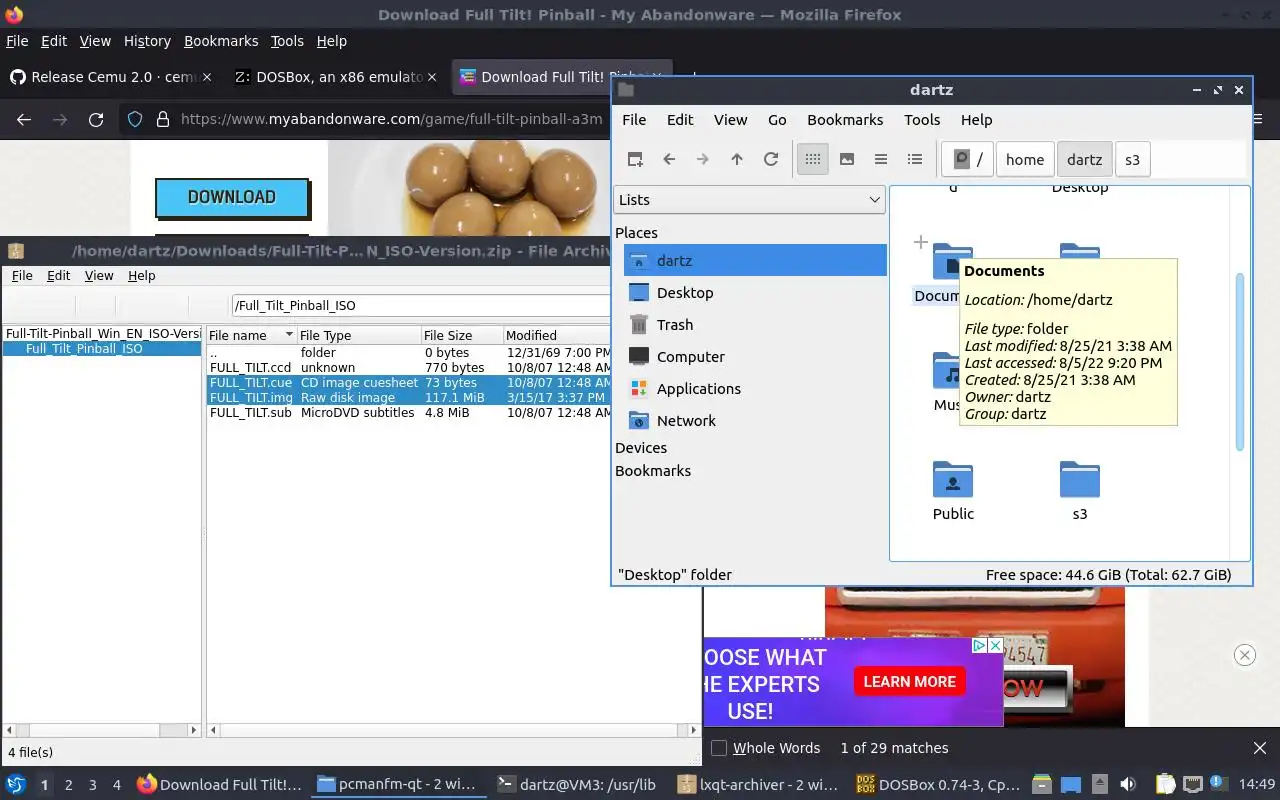The image size is (1280, 800).
Task: Click LEARN MORE in the advertisement
Action: tap(910, 681)
